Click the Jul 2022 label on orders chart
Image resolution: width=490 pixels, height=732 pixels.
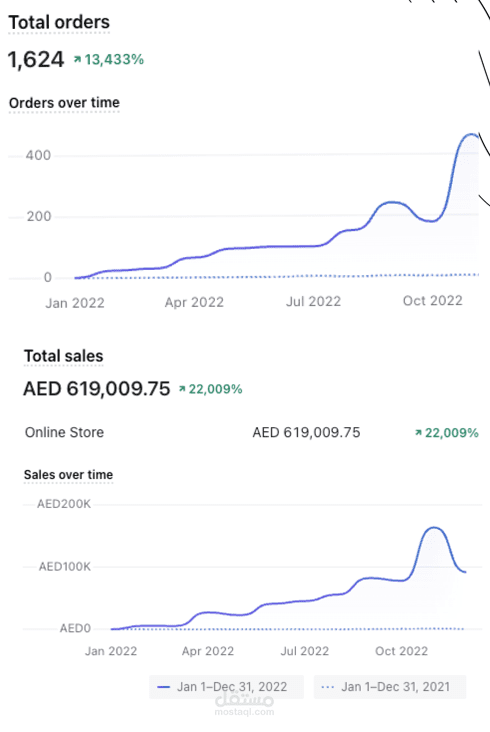313,302
